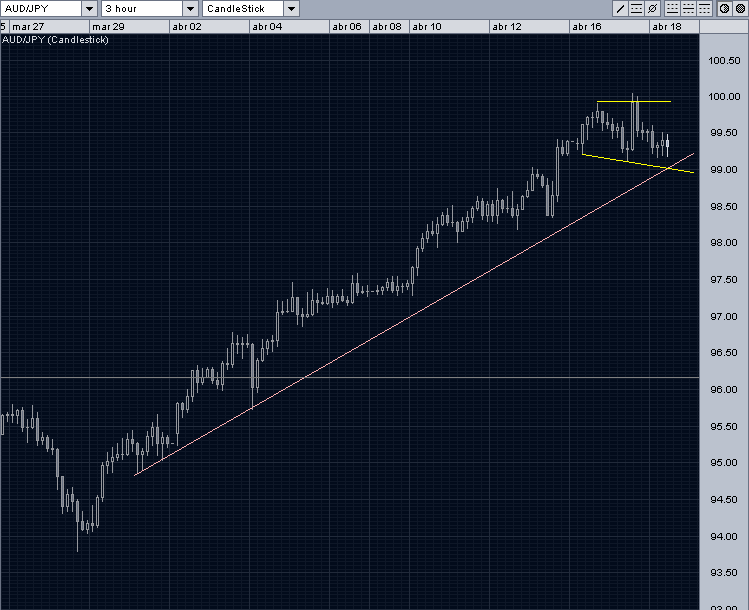Click the 94.00 price axis label

tap(725, 536)
